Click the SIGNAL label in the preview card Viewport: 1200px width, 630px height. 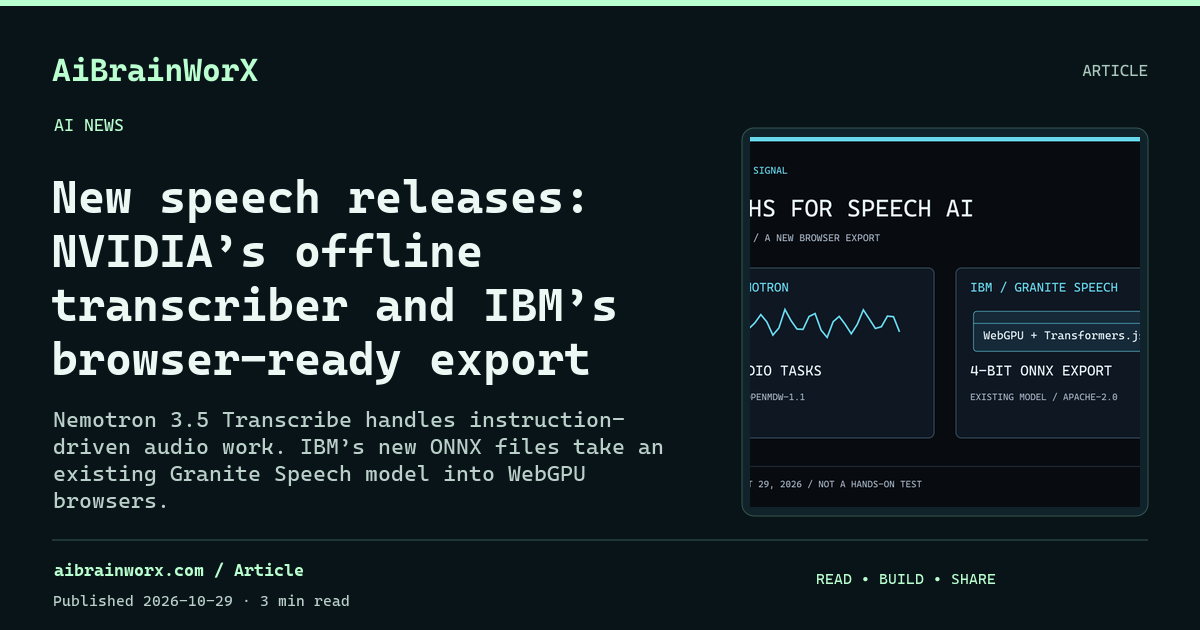point(769,171)
